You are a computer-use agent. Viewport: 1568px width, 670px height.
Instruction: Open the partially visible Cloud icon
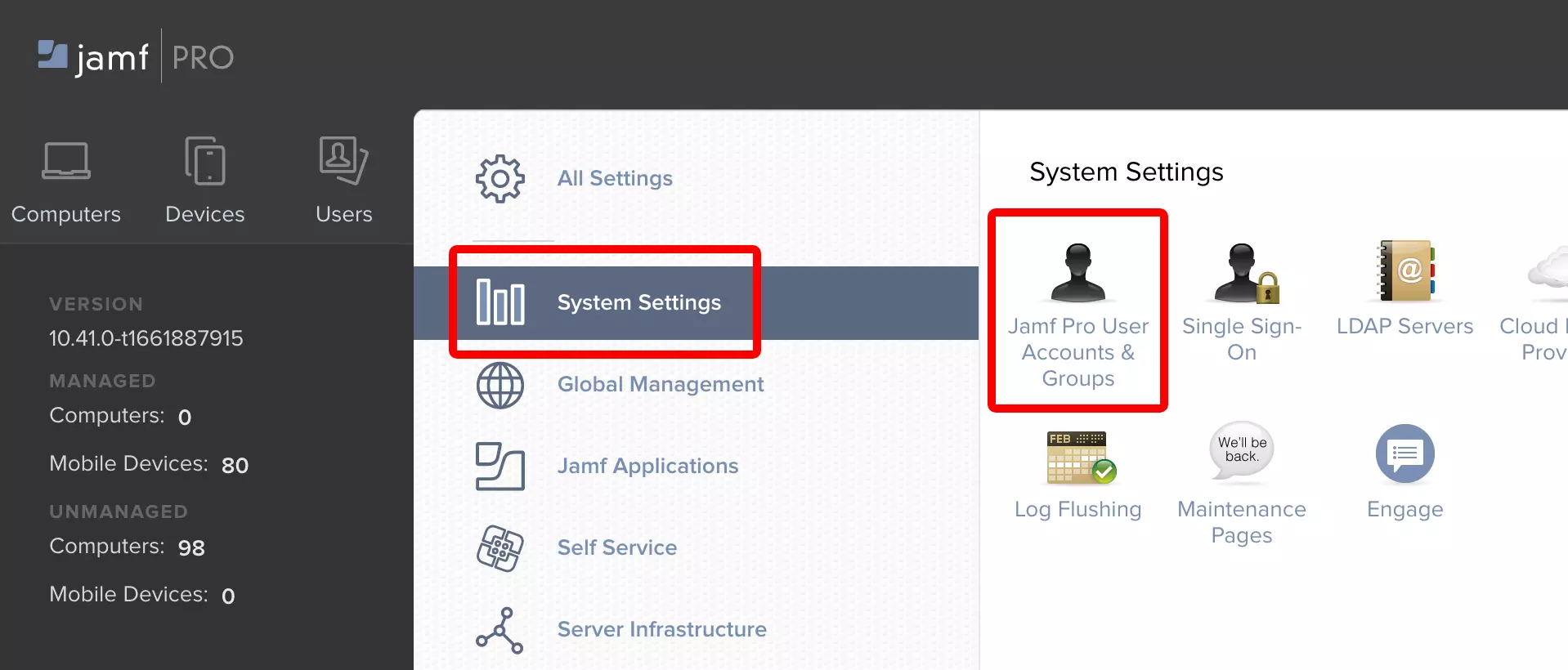(x=1548, y=270)
